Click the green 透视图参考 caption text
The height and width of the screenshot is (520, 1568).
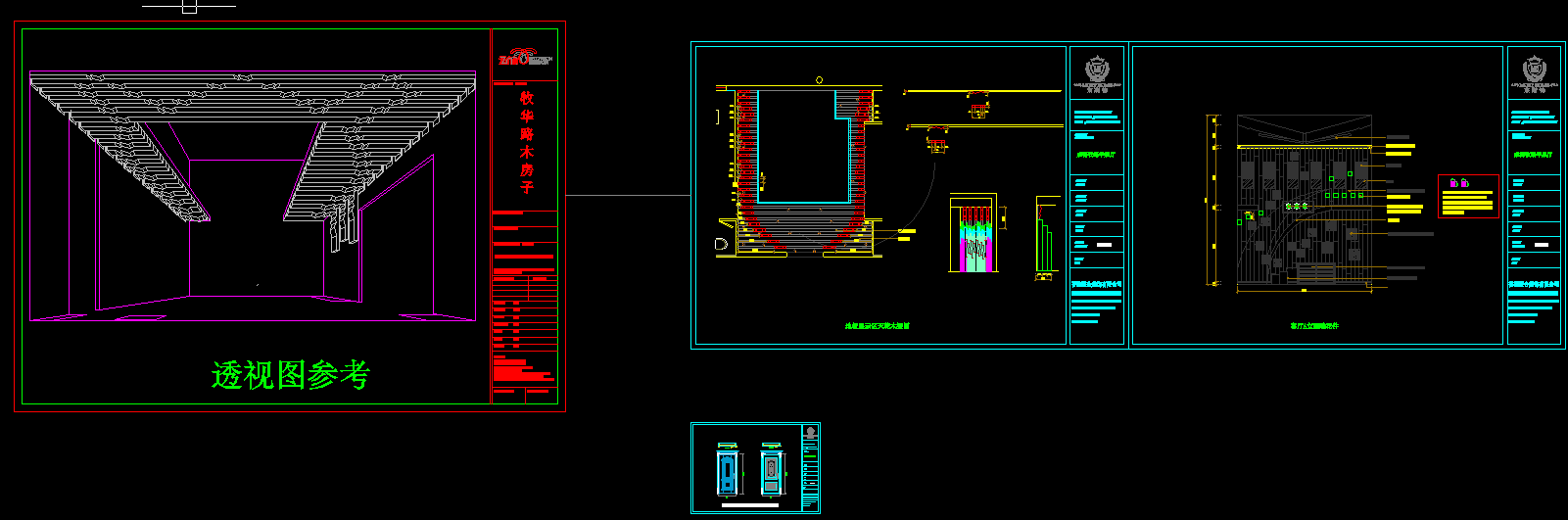(290, 375)
